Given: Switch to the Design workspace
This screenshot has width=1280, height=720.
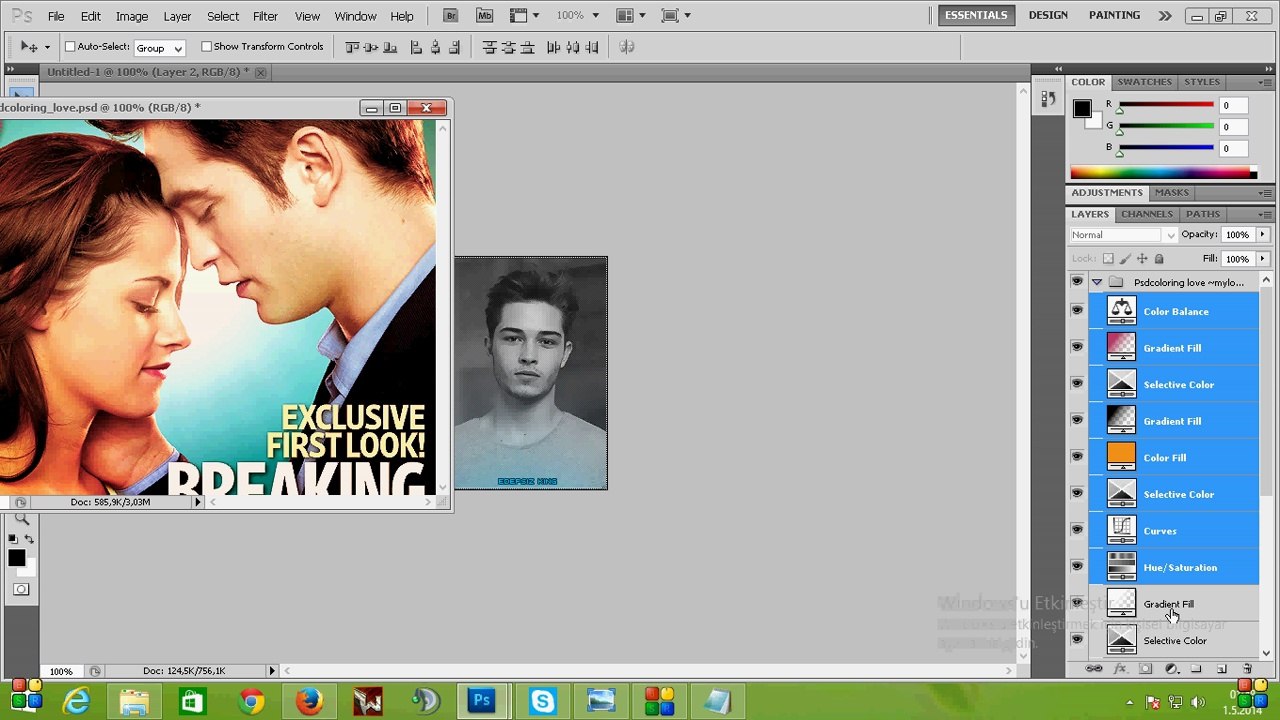Looking at the screenshot, I should pos(1048,16).
